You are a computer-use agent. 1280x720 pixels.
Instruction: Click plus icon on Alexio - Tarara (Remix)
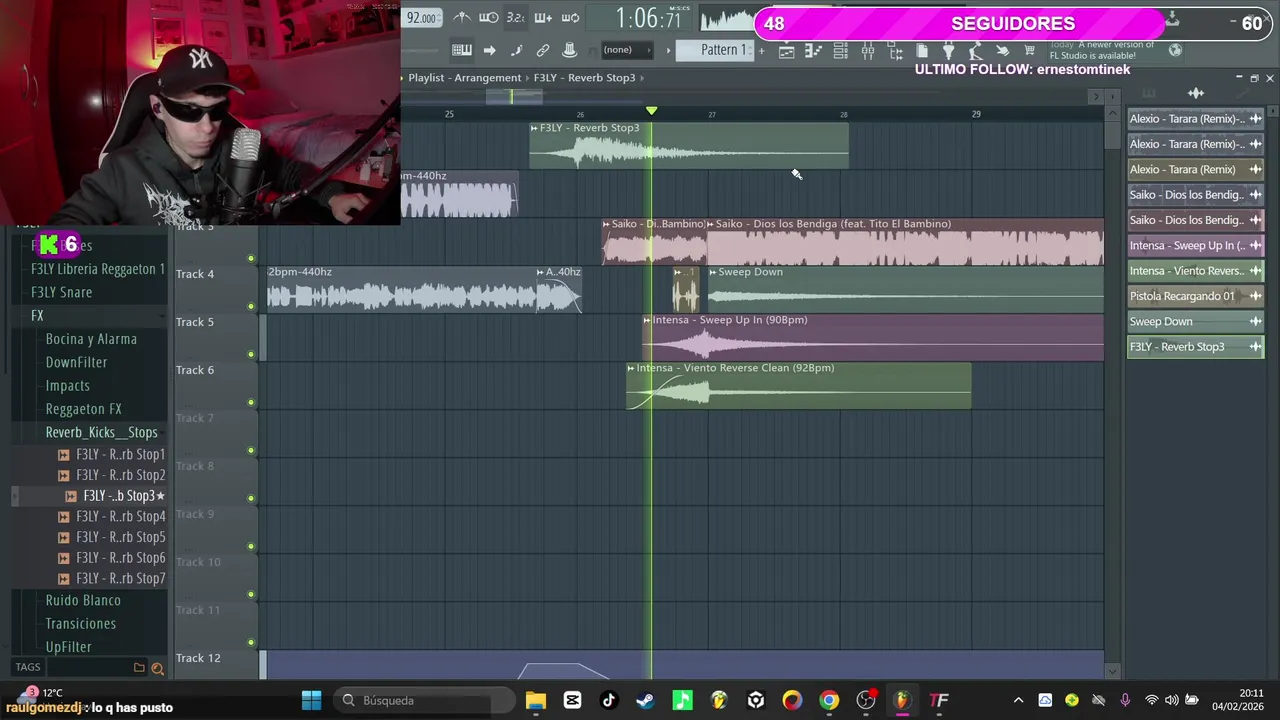click(1255, 169)
